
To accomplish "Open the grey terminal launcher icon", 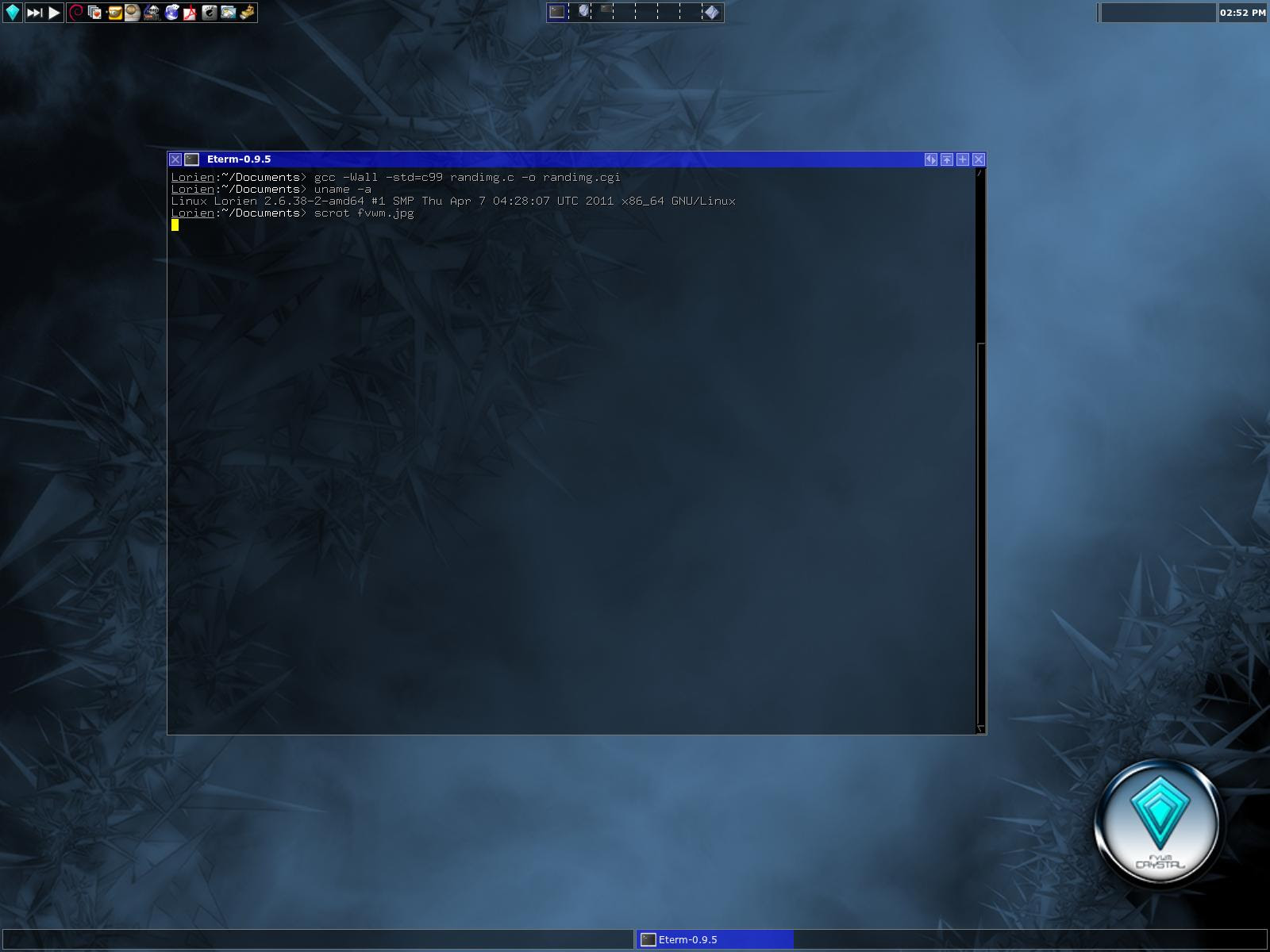I will (210, 13).
